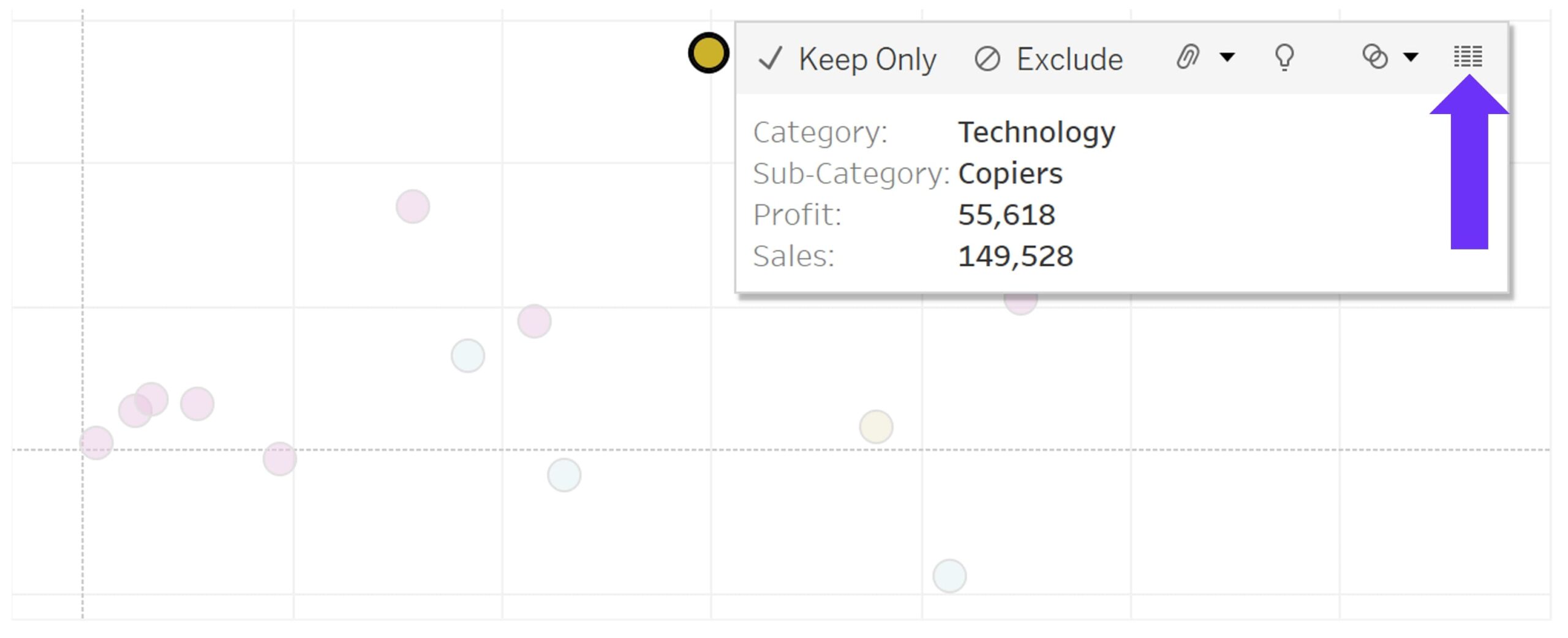Click the paperclip Group Members icon
This screenshot has height=638, width=1568.
tap(1187, 58)
